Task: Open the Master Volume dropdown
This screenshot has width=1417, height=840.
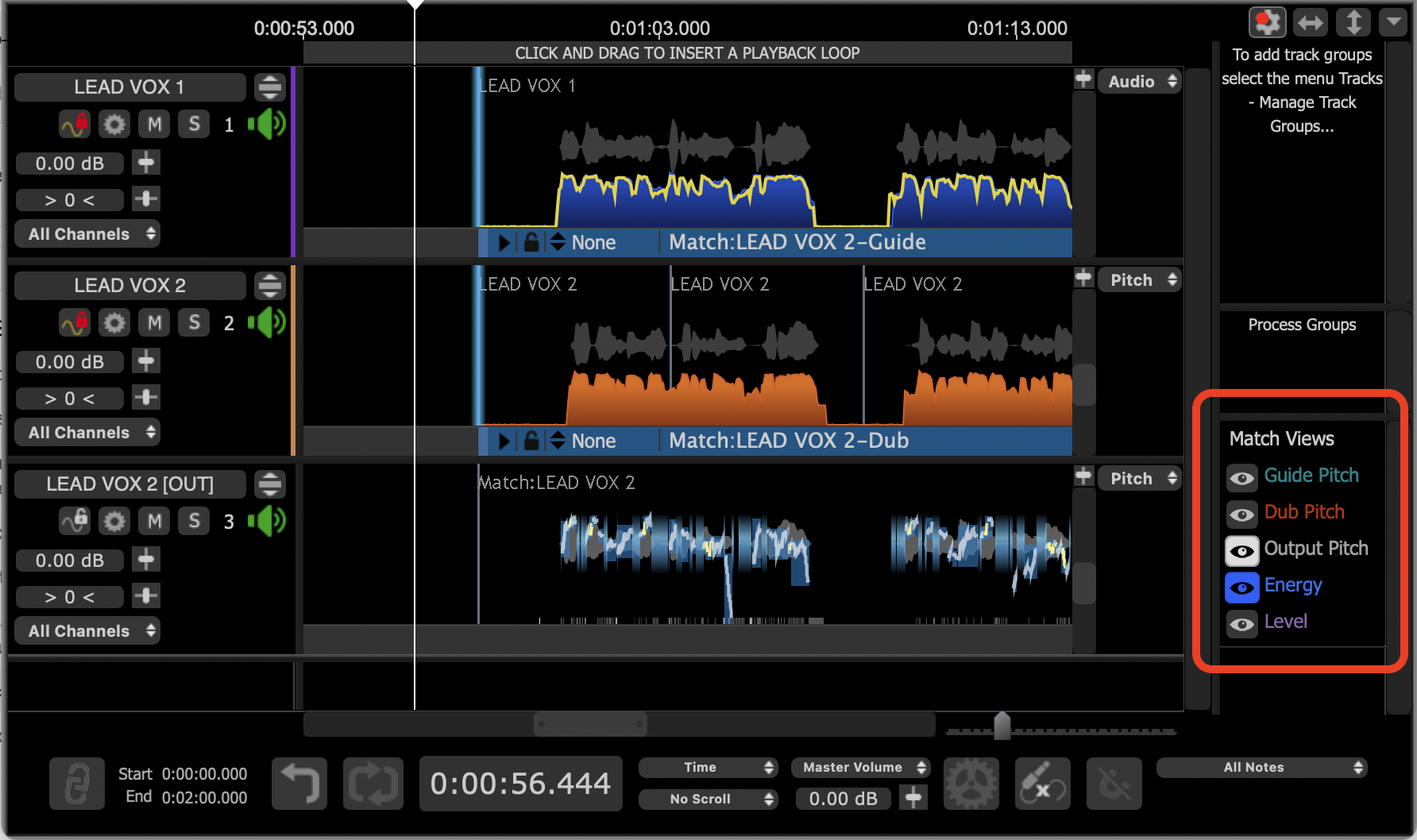Action: (860, 767)
